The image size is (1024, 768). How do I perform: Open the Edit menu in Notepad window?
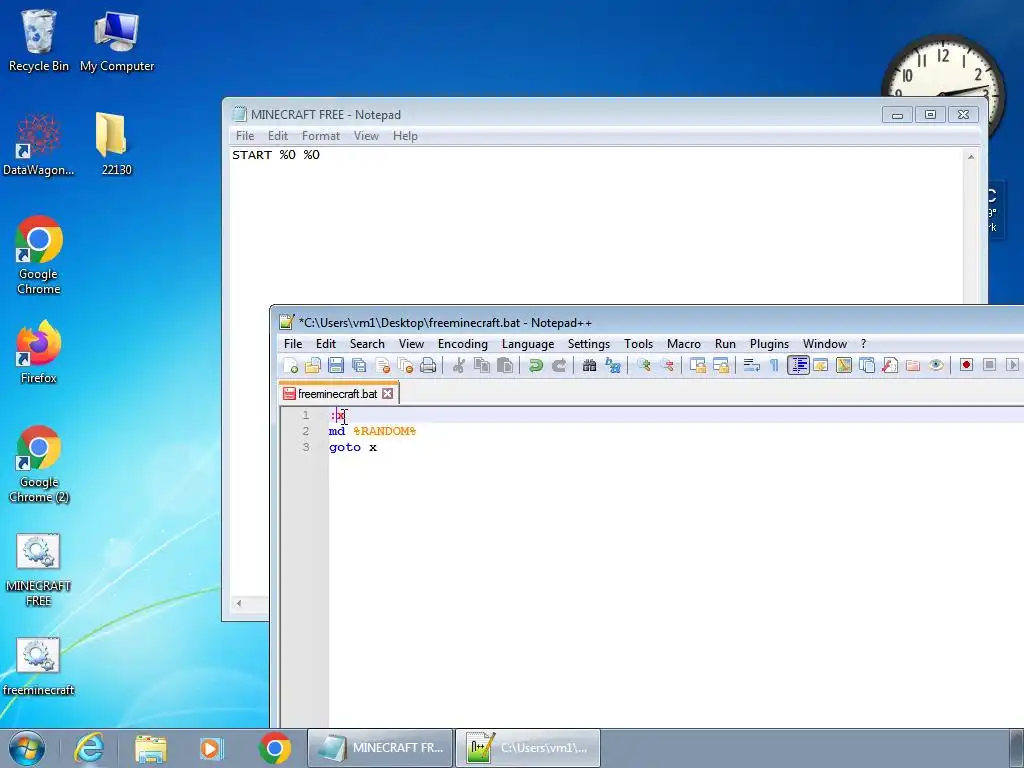click(x=278, y=136)
